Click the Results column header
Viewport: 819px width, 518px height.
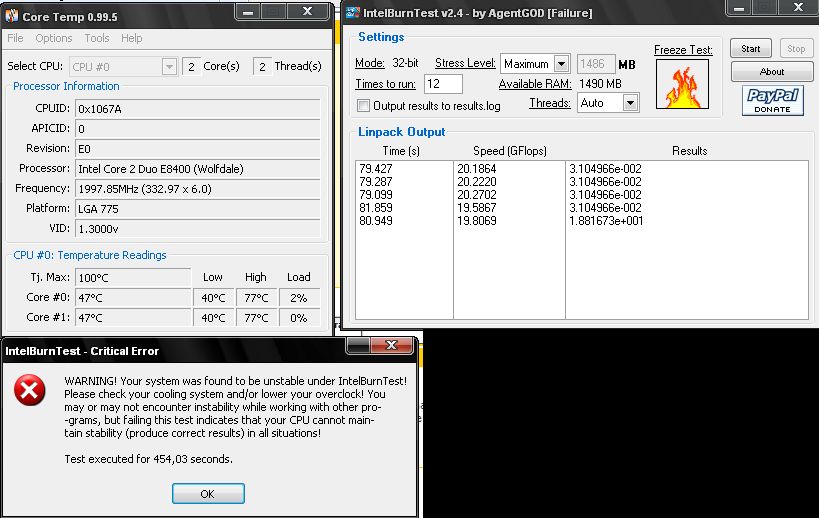coord(689,151)
